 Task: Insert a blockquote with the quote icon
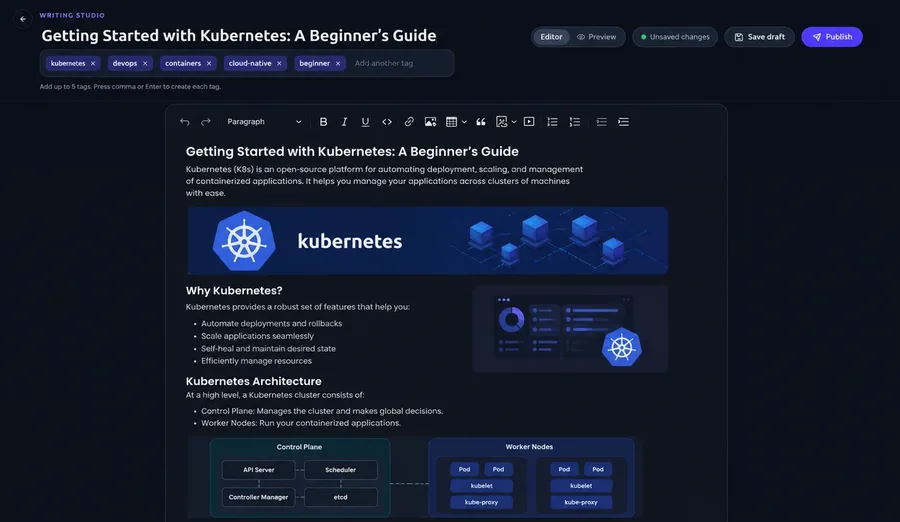(480, 122)
